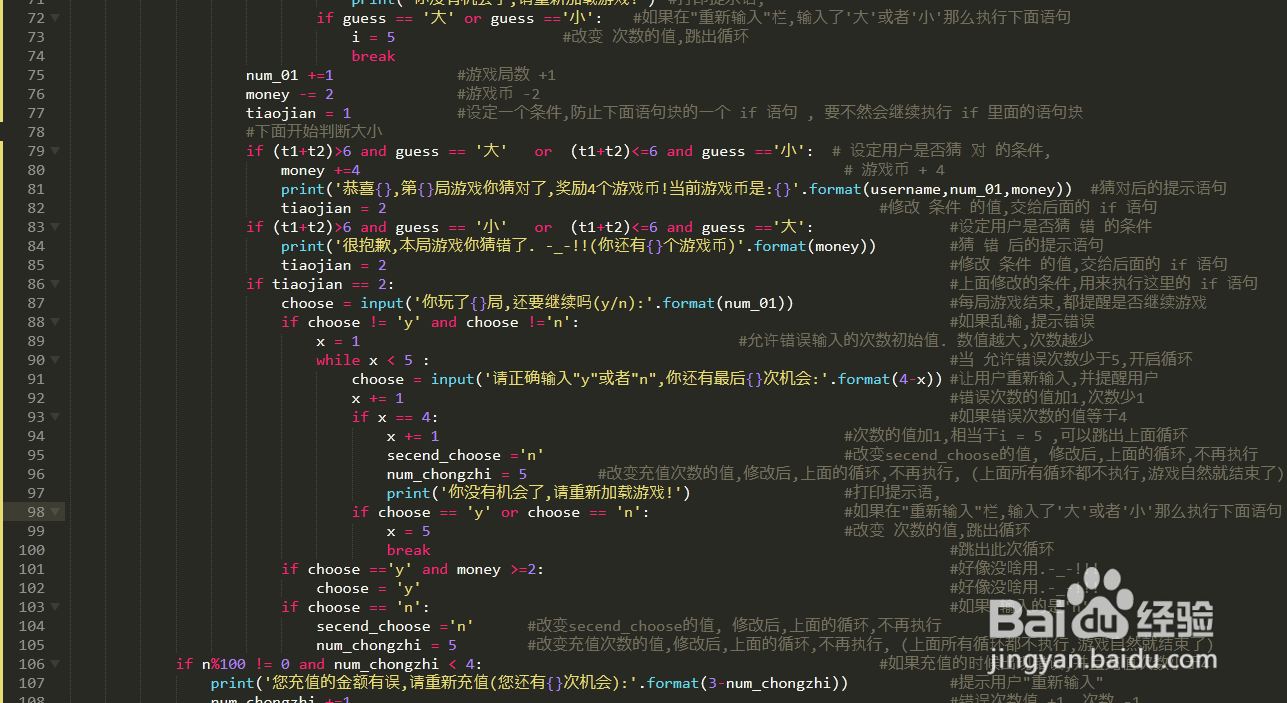The image size is (1287, 703).
Task: Fold the 'if n%100' block at line 106
Action: (55, 665)
